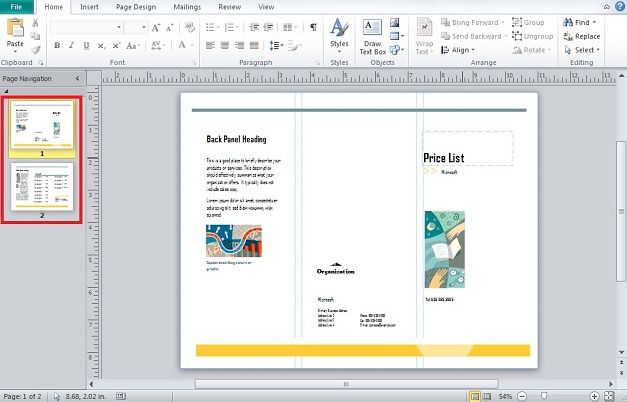Click the Decrease Indent icon
627x402 pixels.
(254, 27)
